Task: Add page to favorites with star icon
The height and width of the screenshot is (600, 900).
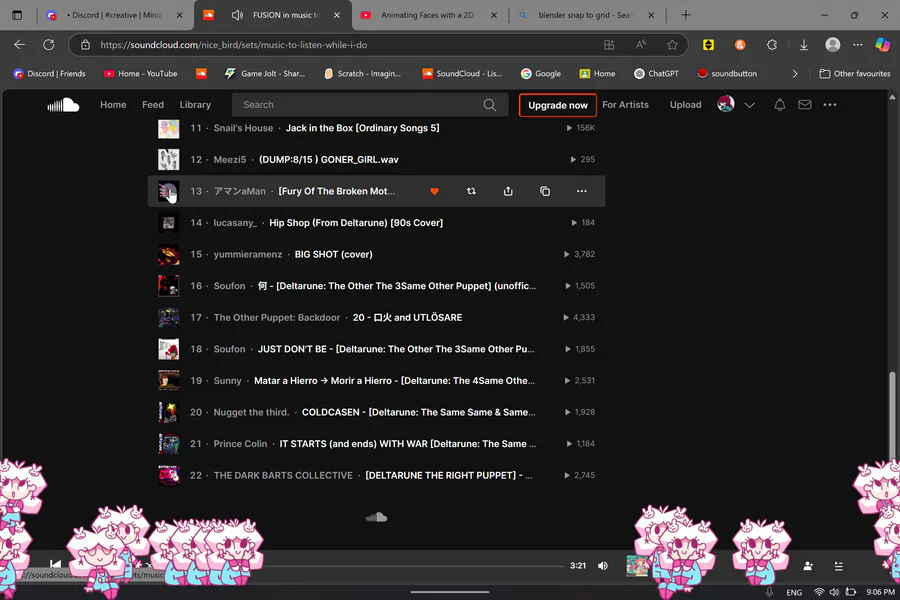Action: point(672,45)
